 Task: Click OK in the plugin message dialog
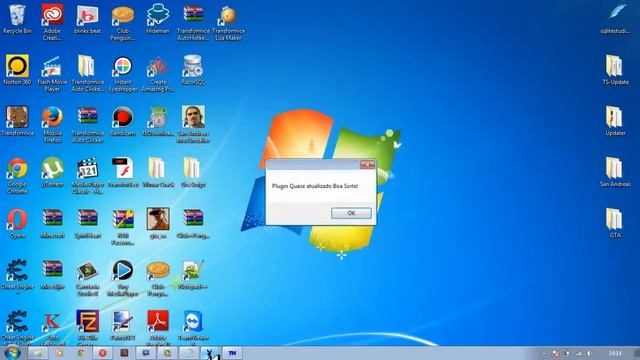tap(351, 213)
